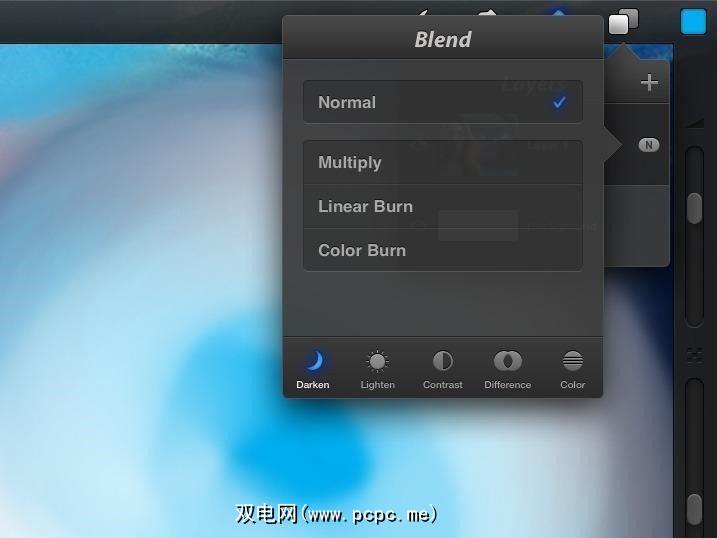Click the small icon between sidebar sliders

point(694,355)
